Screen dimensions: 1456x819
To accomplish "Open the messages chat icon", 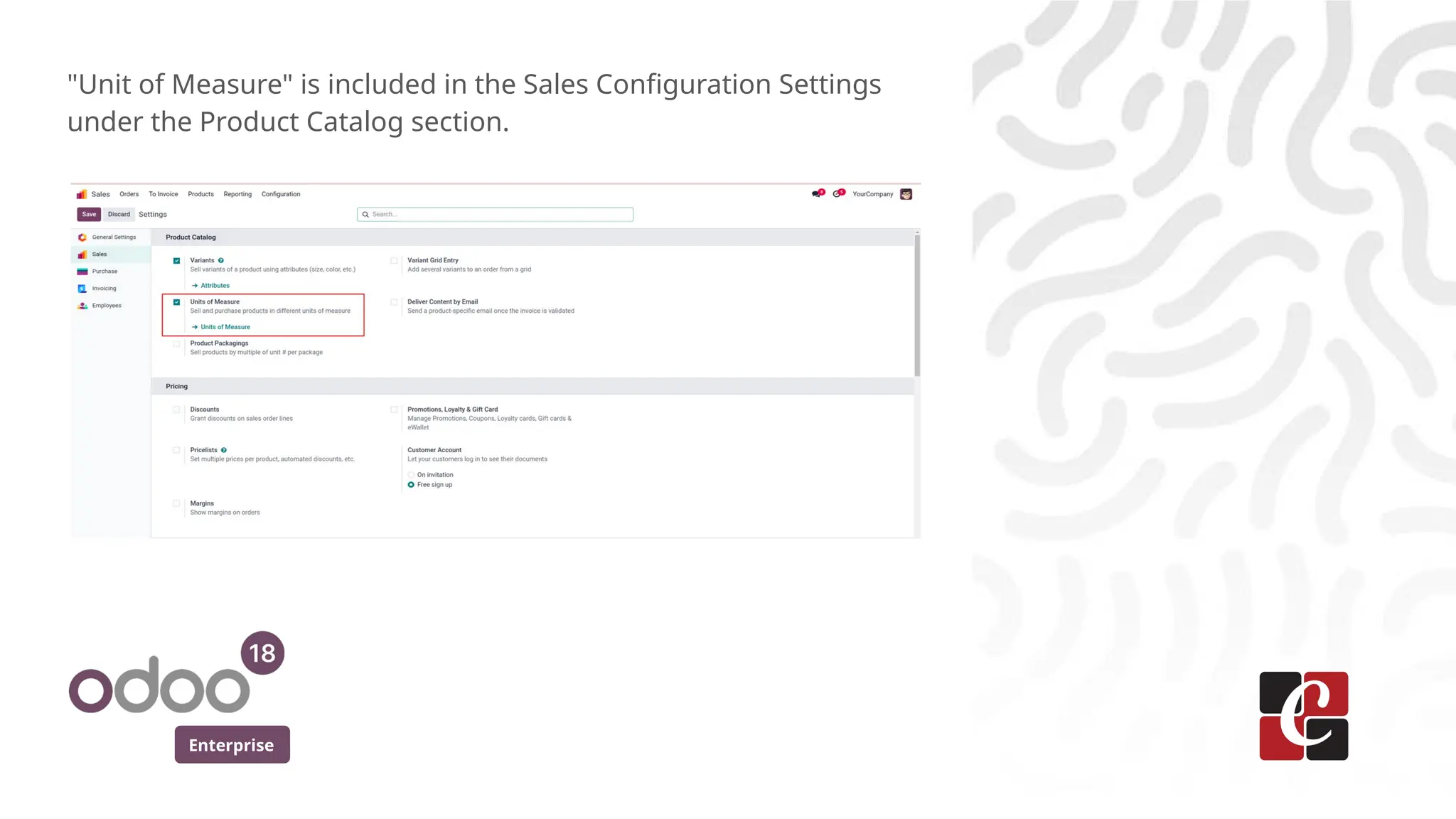I will pos(817,194).
